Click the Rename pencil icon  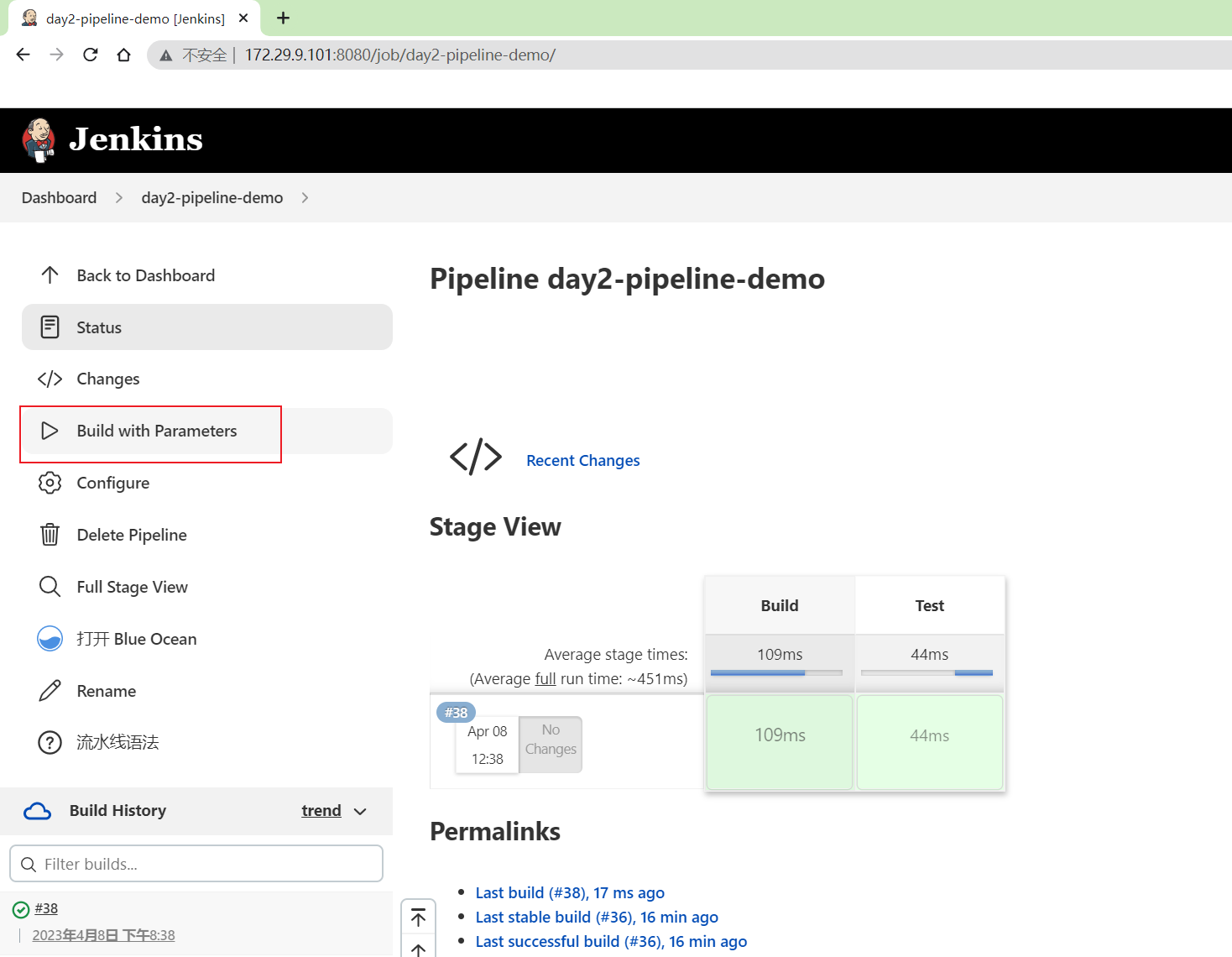click(50, 691)
